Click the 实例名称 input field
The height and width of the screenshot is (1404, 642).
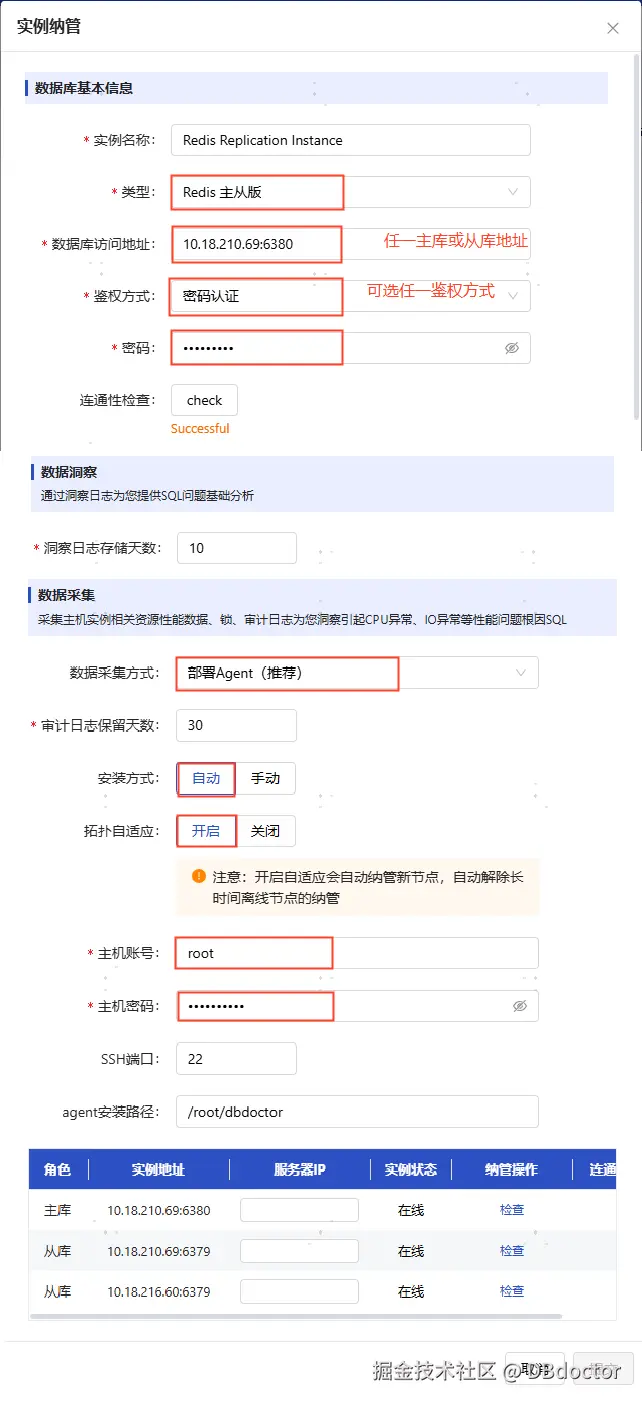(350, 140)
